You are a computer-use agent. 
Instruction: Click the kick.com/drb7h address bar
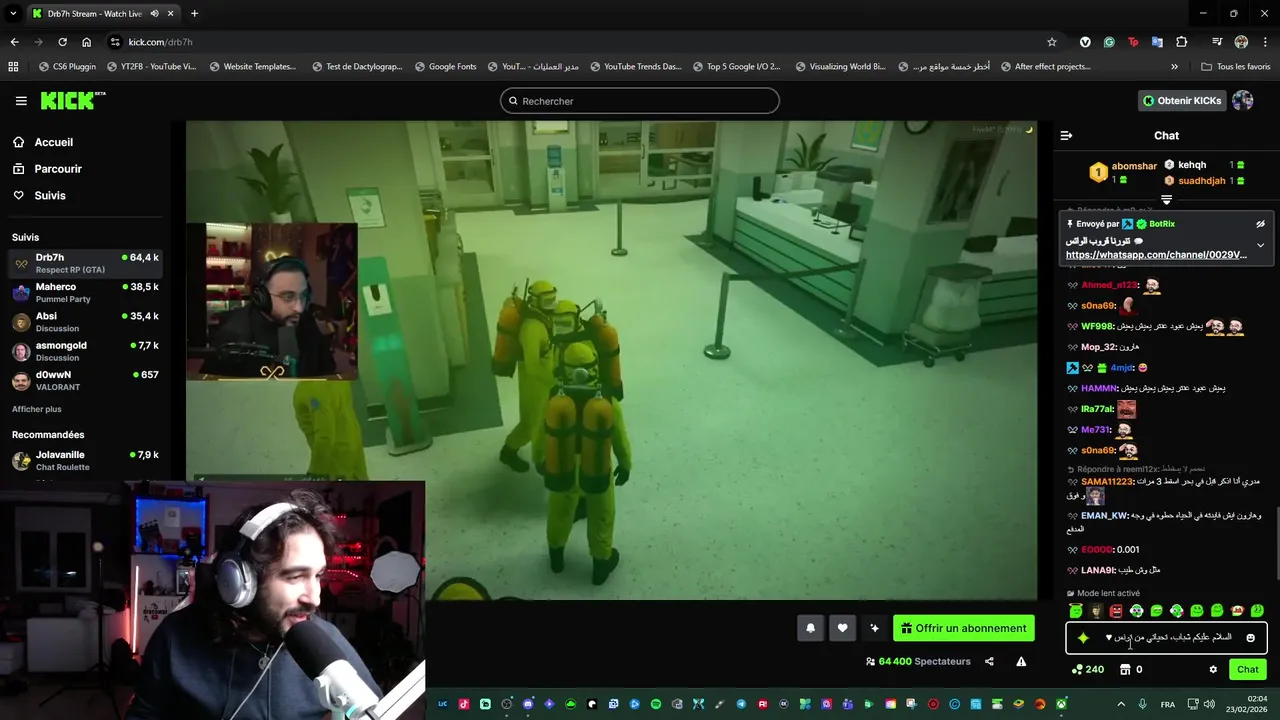click(x=585, y=42)
